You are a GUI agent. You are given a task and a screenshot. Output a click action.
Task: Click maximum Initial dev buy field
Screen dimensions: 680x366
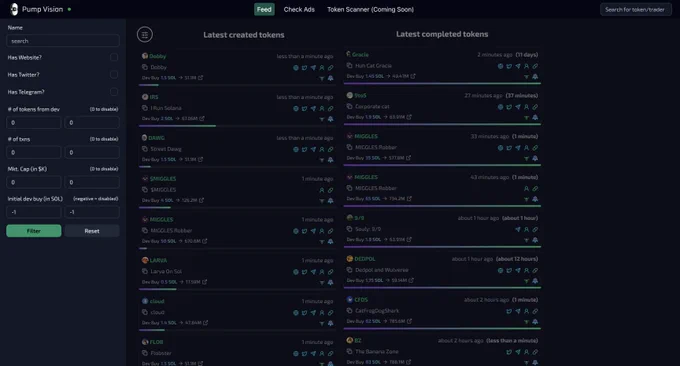coord(92,212)
